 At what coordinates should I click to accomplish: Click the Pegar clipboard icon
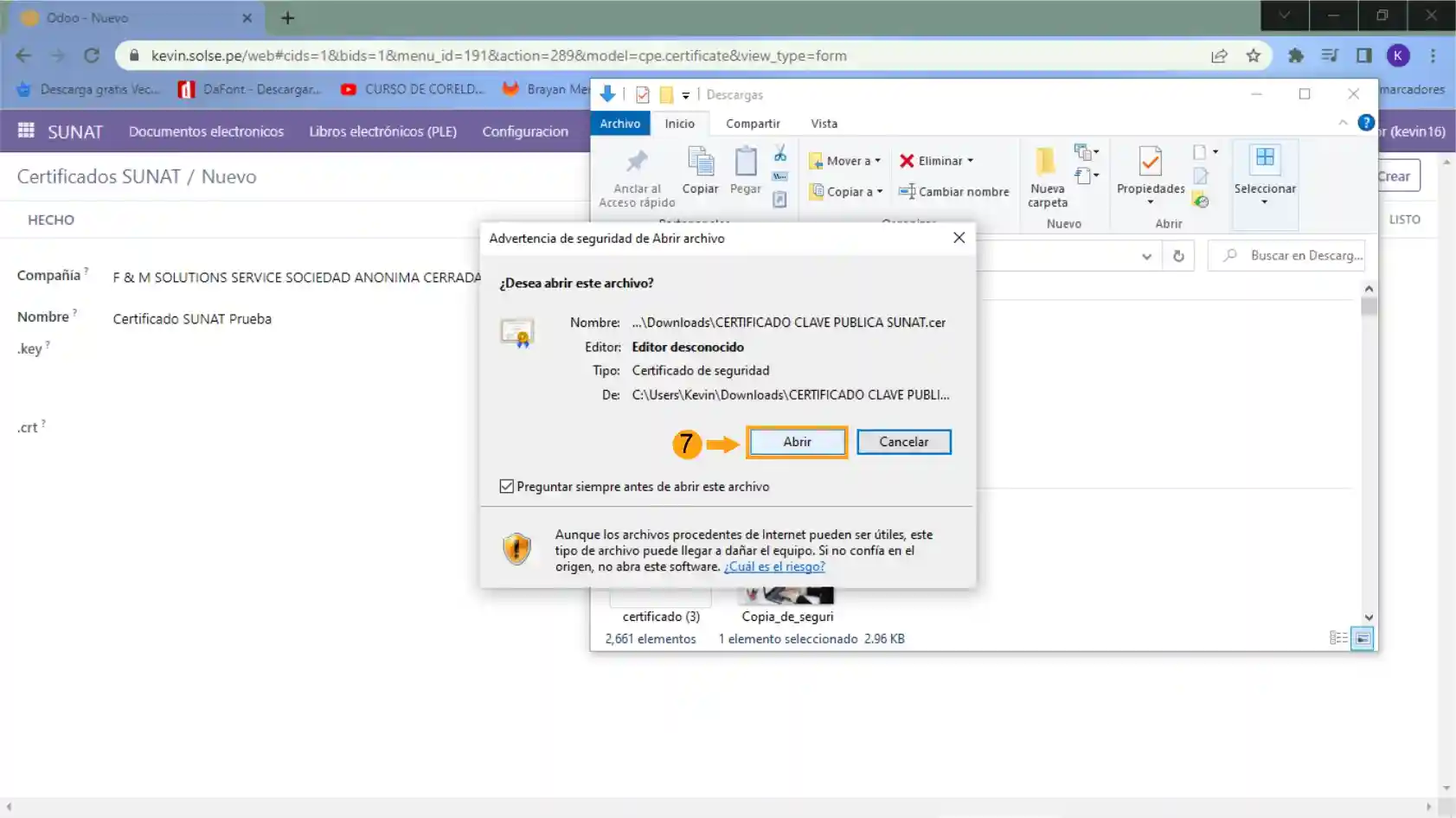[x=746, y=162]
